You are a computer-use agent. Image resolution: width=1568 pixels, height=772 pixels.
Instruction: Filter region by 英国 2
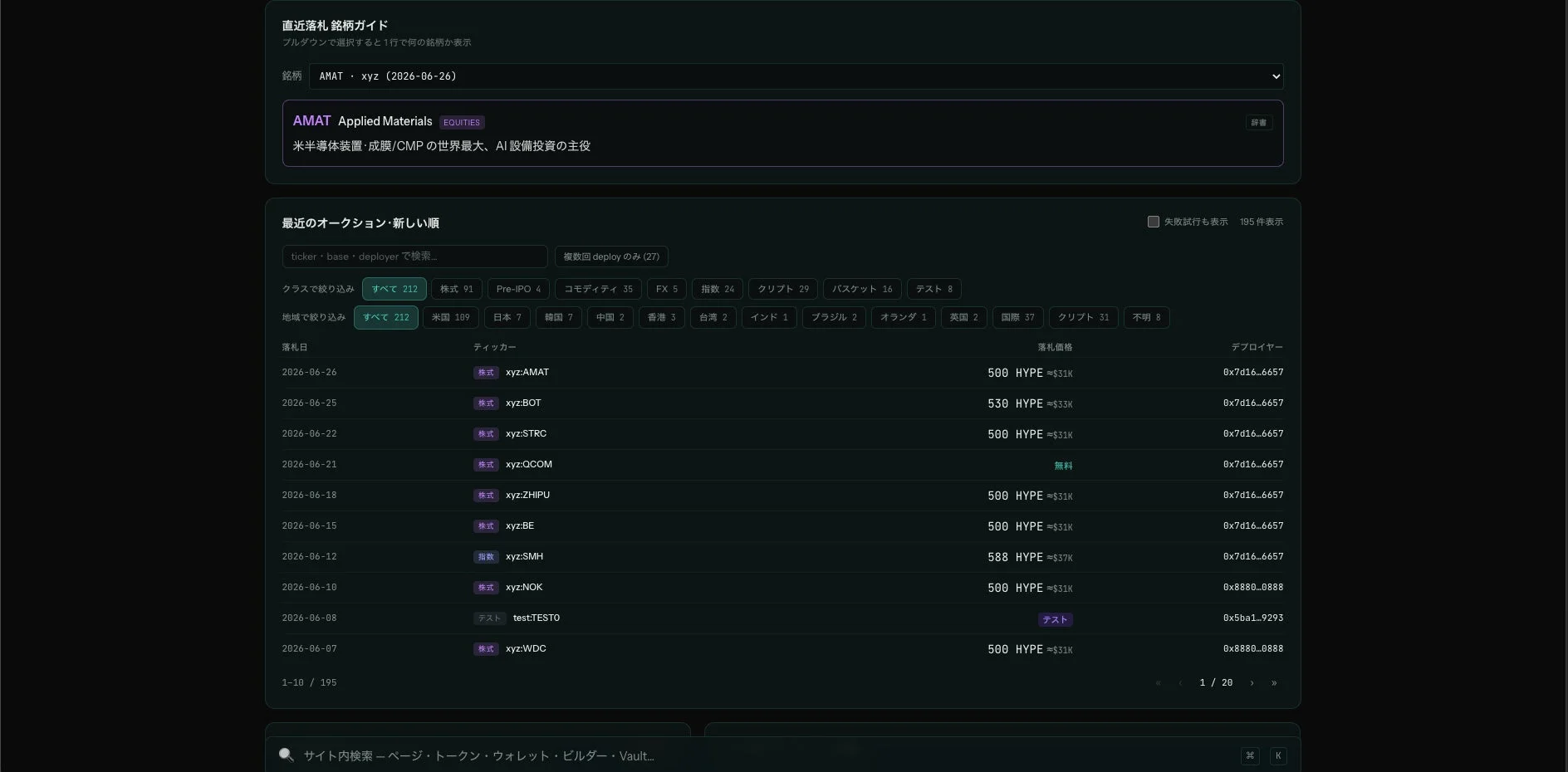pyautogui.click(x=964, y=317)
